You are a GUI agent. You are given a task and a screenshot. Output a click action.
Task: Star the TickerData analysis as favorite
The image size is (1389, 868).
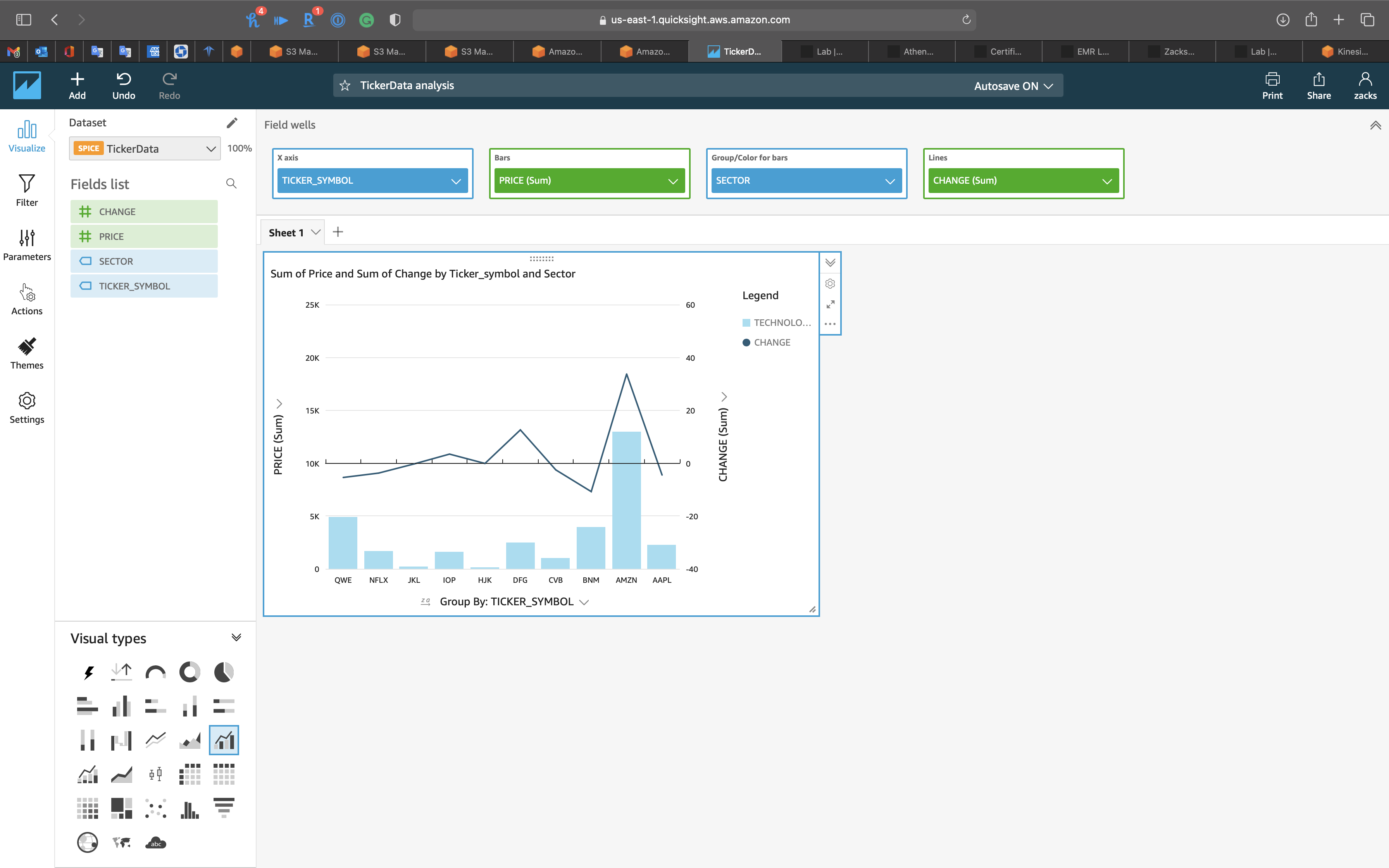click(345, 86)
